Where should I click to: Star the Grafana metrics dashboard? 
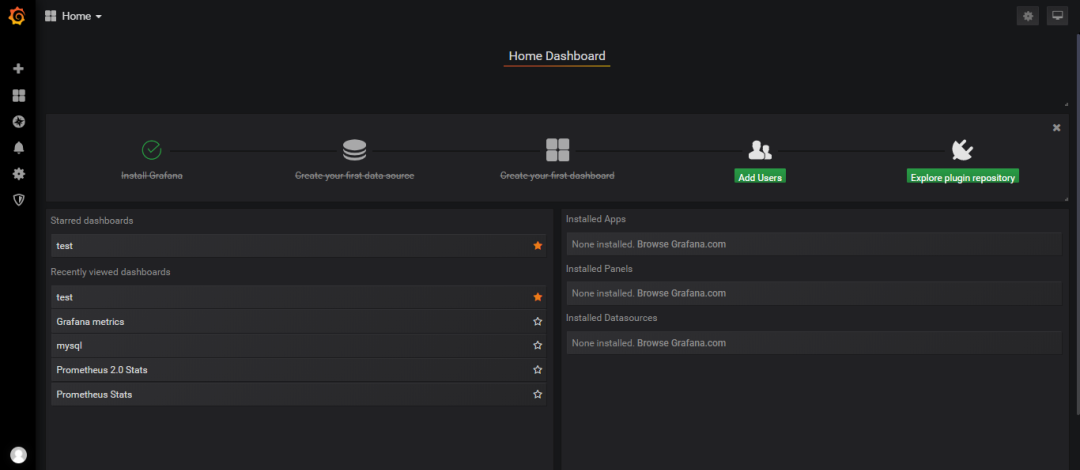point(537,321)
